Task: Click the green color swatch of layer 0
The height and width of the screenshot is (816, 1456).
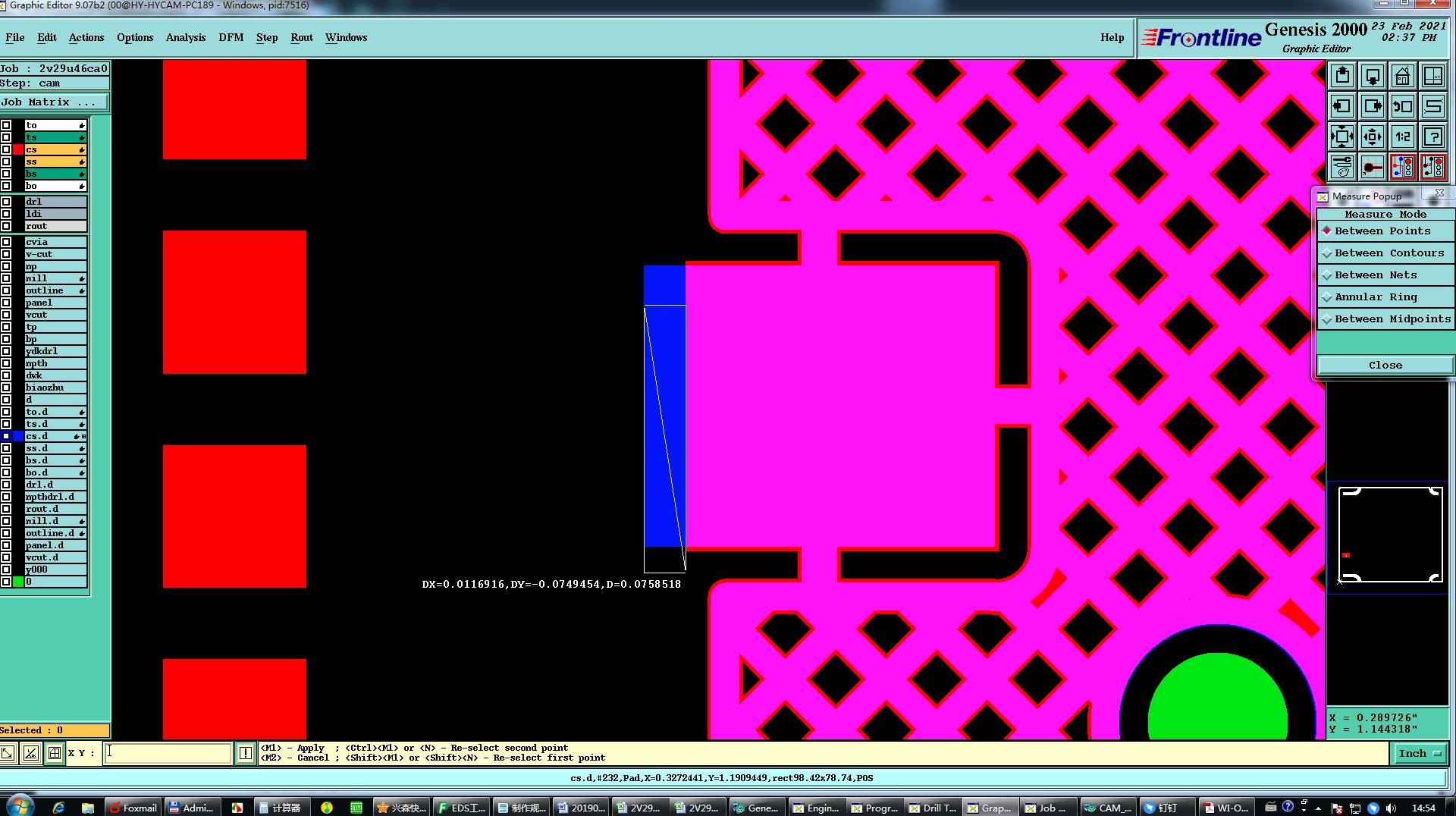Action: 18,582
